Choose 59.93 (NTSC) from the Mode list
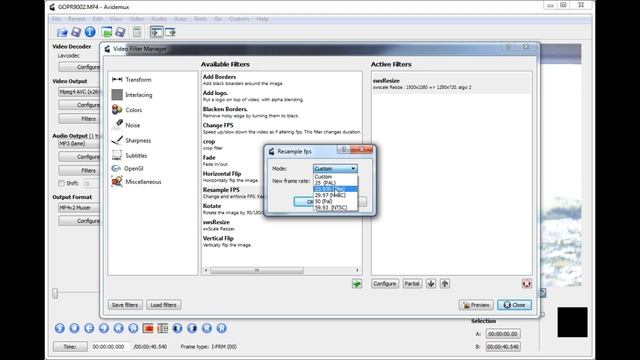Image resolution: width=640 pixels, height=360 pixels. (335, 207)
